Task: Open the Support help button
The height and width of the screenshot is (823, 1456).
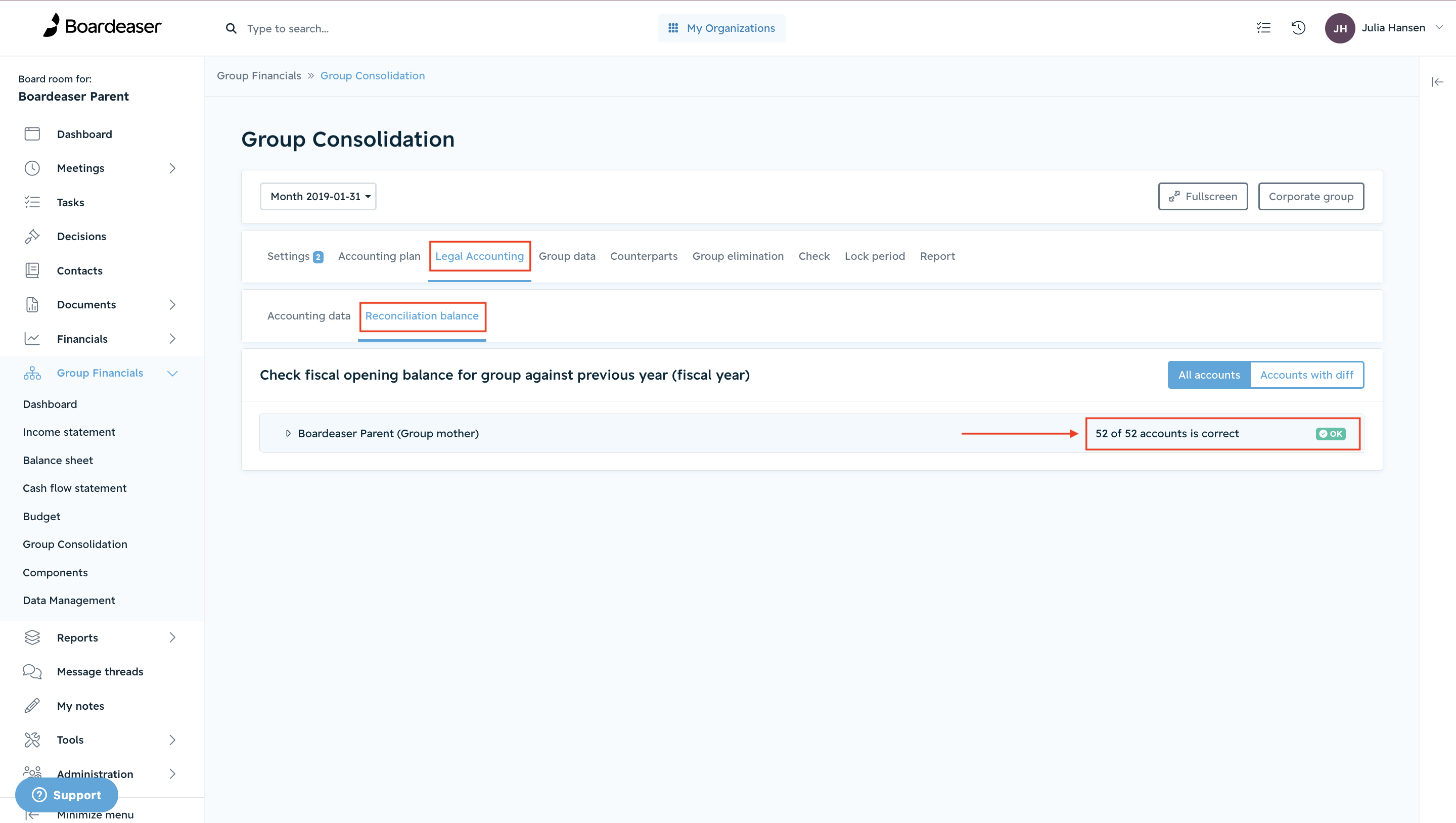Action: 67,795
